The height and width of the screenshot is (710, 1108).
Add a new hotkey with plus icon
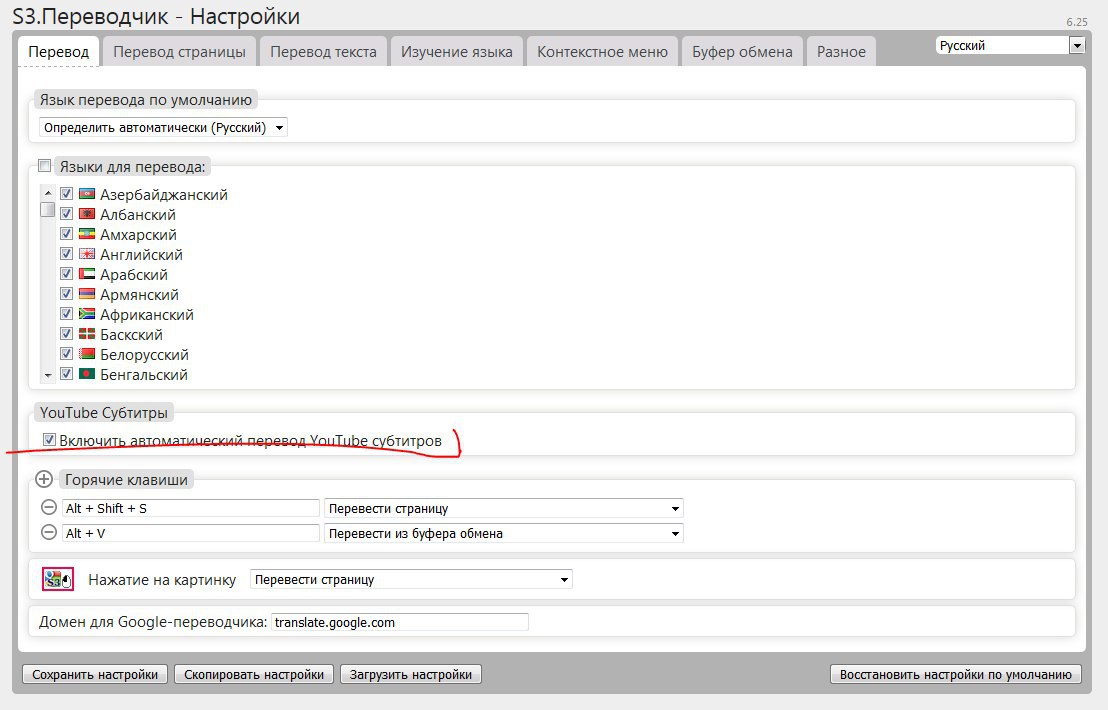point(44,479)
